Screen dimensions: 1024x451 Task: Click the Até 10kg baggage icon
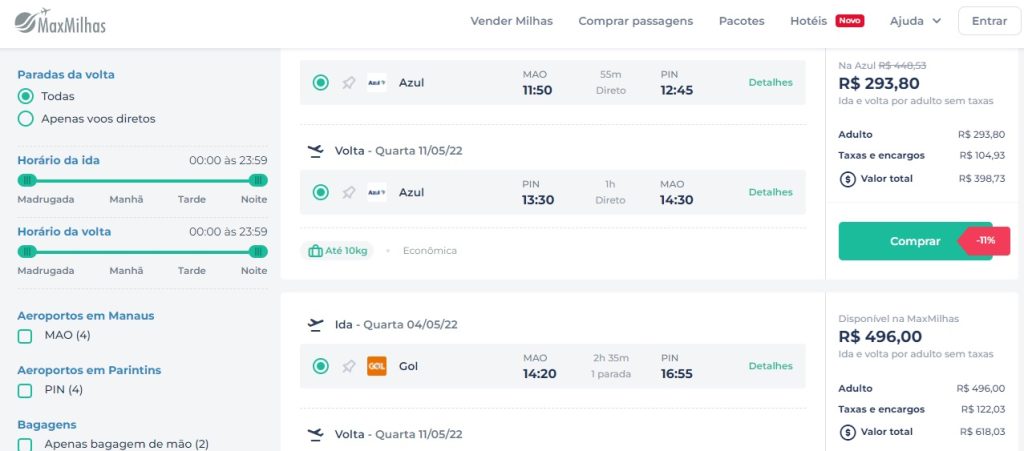click(316, 251)
